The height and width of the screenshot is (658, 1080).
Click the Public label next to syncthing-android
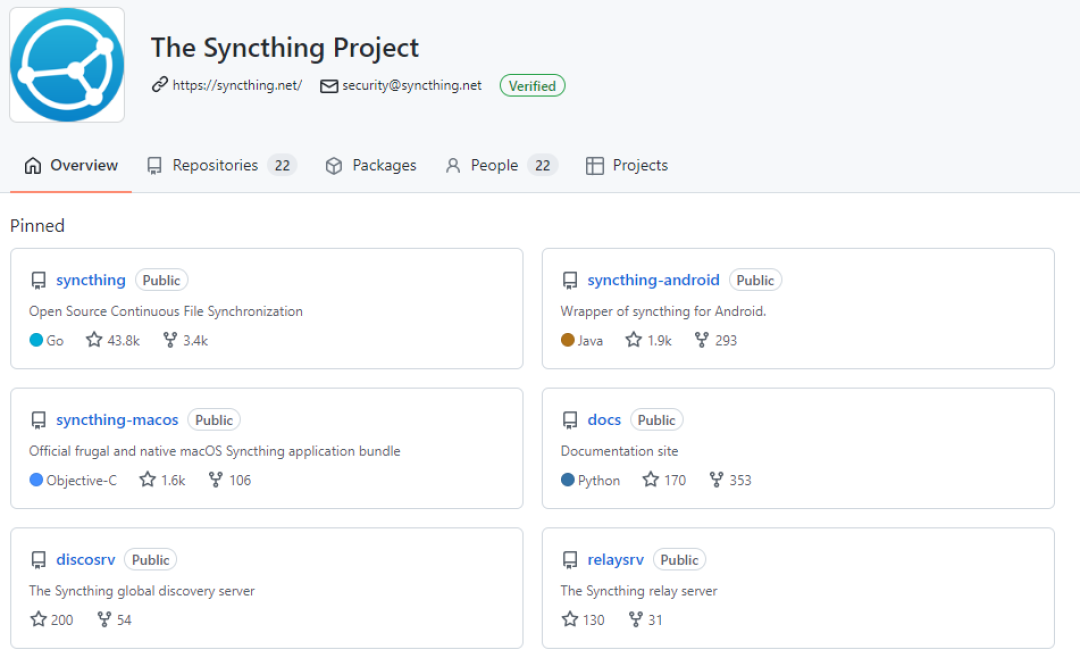coord(756,280)
